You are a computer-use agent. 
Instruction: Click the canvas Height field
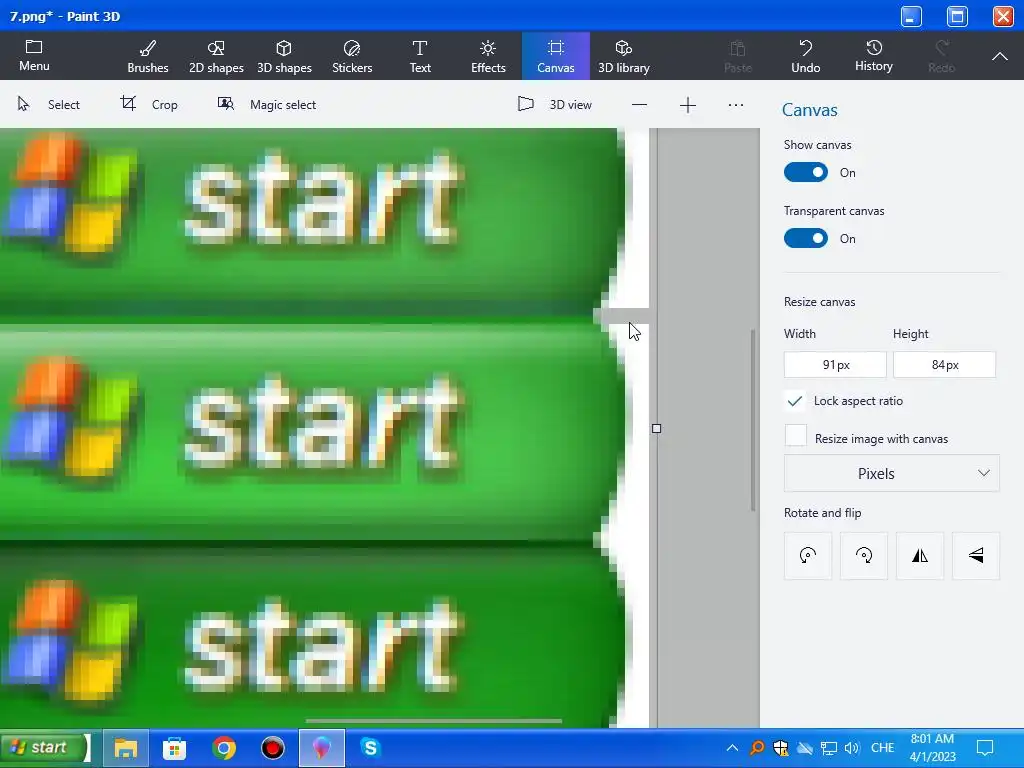[x=944, y=364]
